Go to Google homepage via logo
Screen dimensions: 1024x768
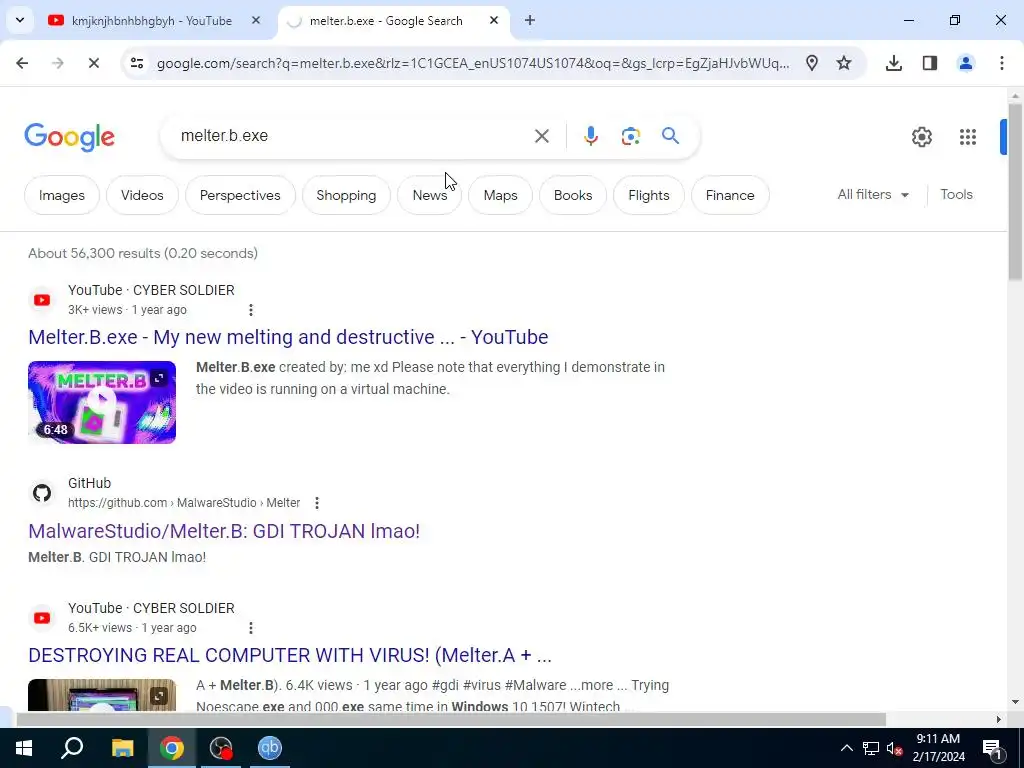click(x=69, y=137)
